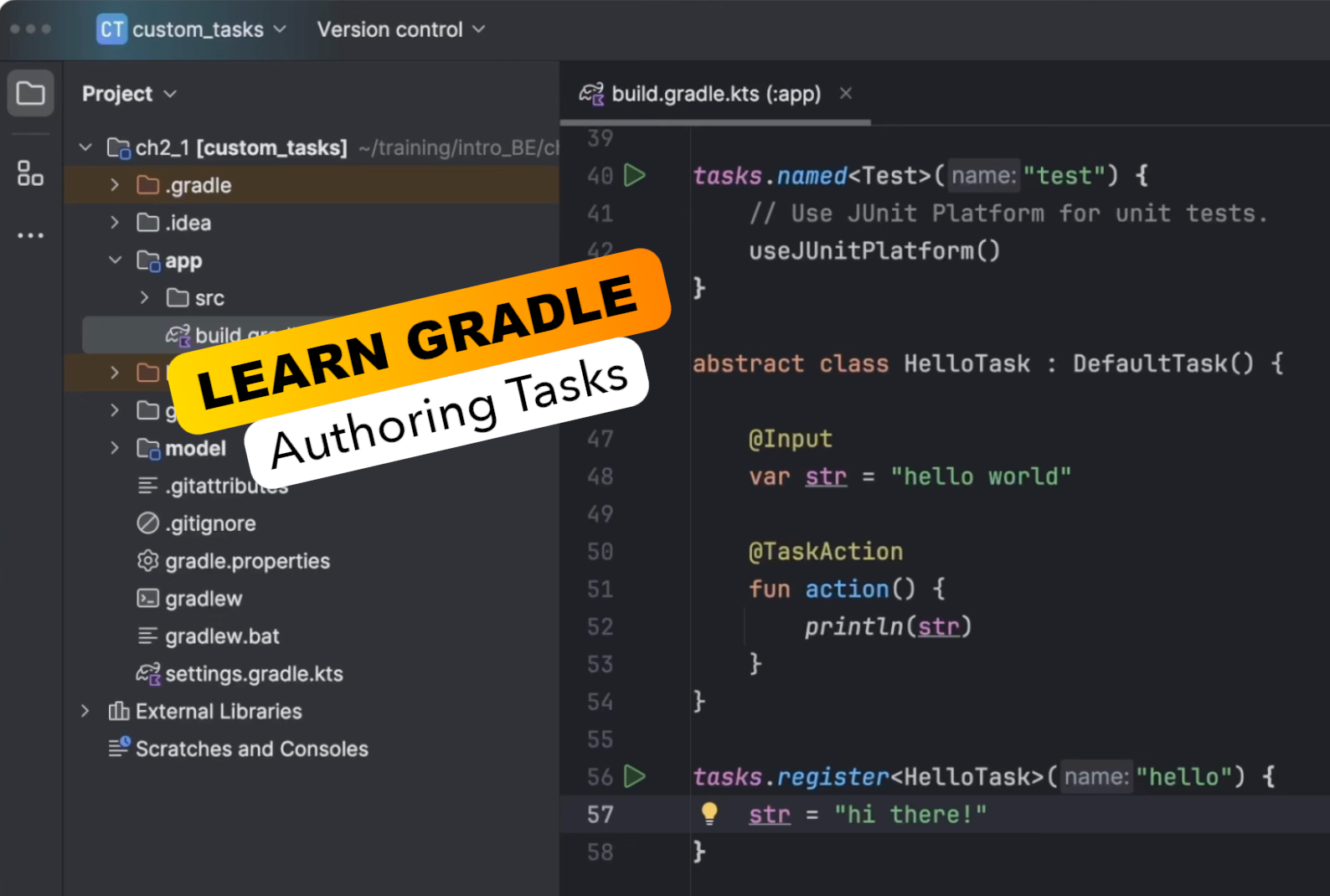Click DefaultTask() superclass
The height and width of the screenshot is (896, 1330).
[1163, 363]
